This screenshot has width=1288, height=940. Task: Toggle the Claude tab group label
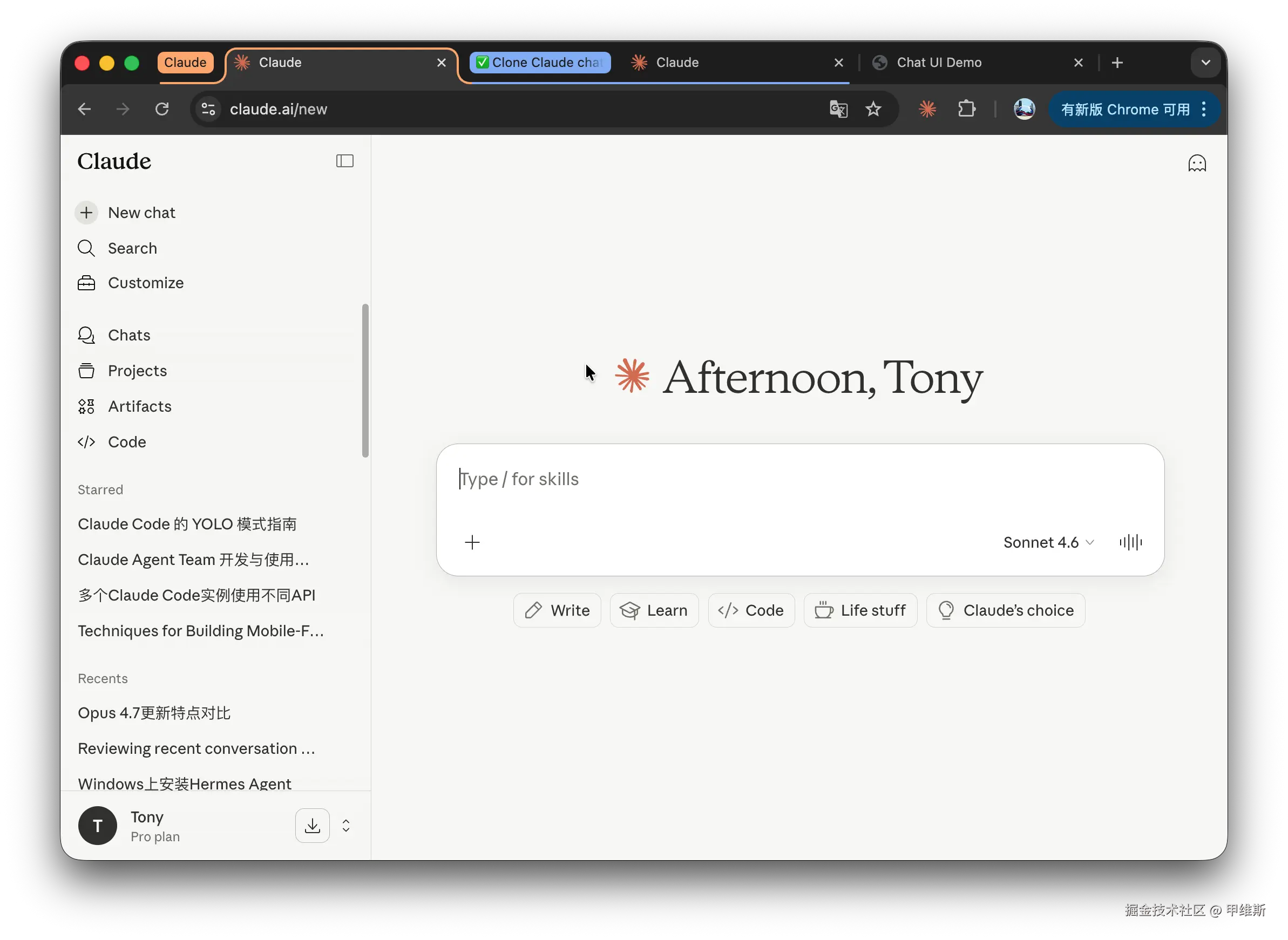pos(185,63)
